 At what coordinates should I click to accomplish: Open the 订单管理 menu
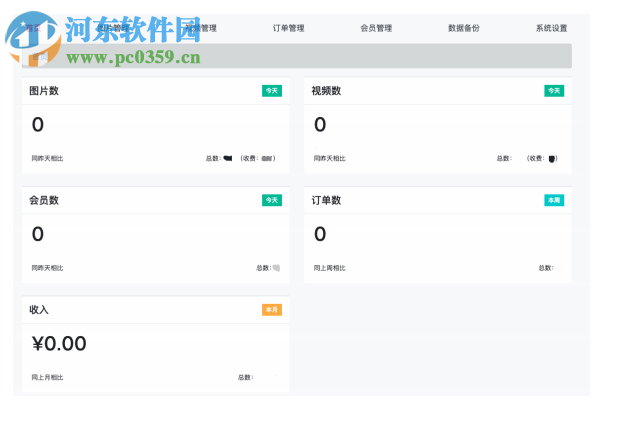pyautogui.click(x=288, y=28)
